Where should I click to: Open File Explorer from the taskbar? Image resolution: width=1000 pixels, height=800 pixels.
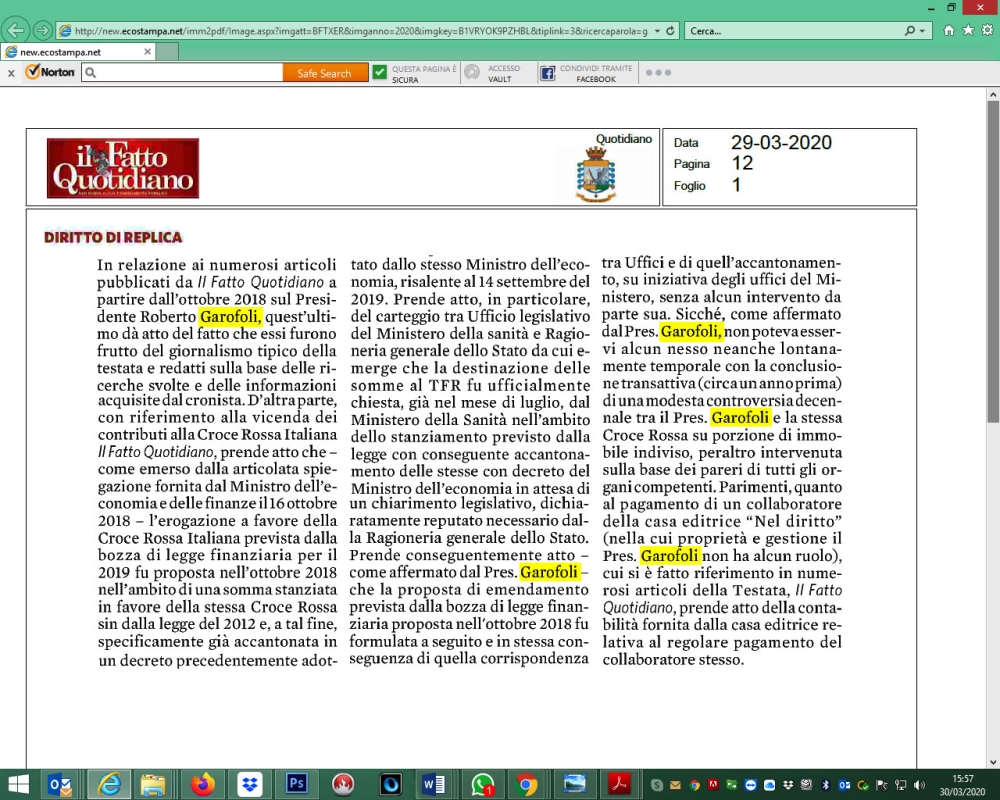pyautogui.click(x=153, y=784)
